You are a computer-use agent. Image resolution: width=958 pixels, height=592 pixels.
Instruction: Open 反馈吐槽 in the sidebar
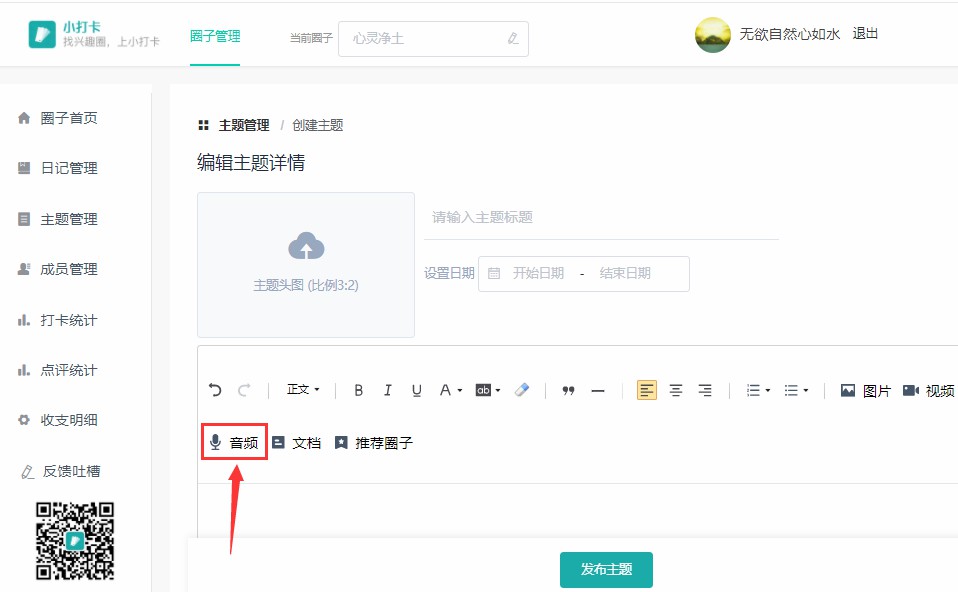[x=60, y=471]
